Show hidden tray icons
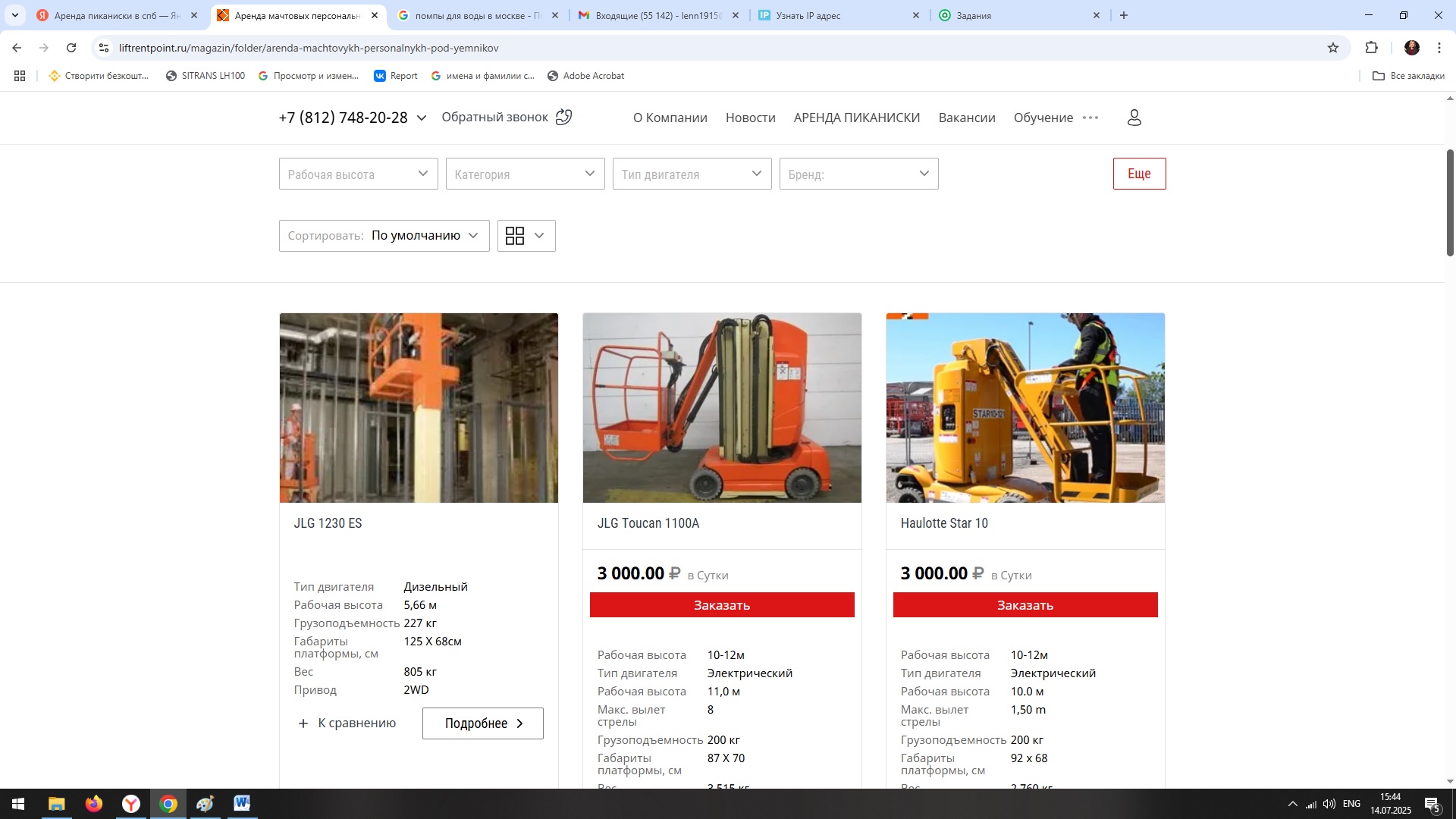This screenshot has width=1456, height=819. (1293, 804)
